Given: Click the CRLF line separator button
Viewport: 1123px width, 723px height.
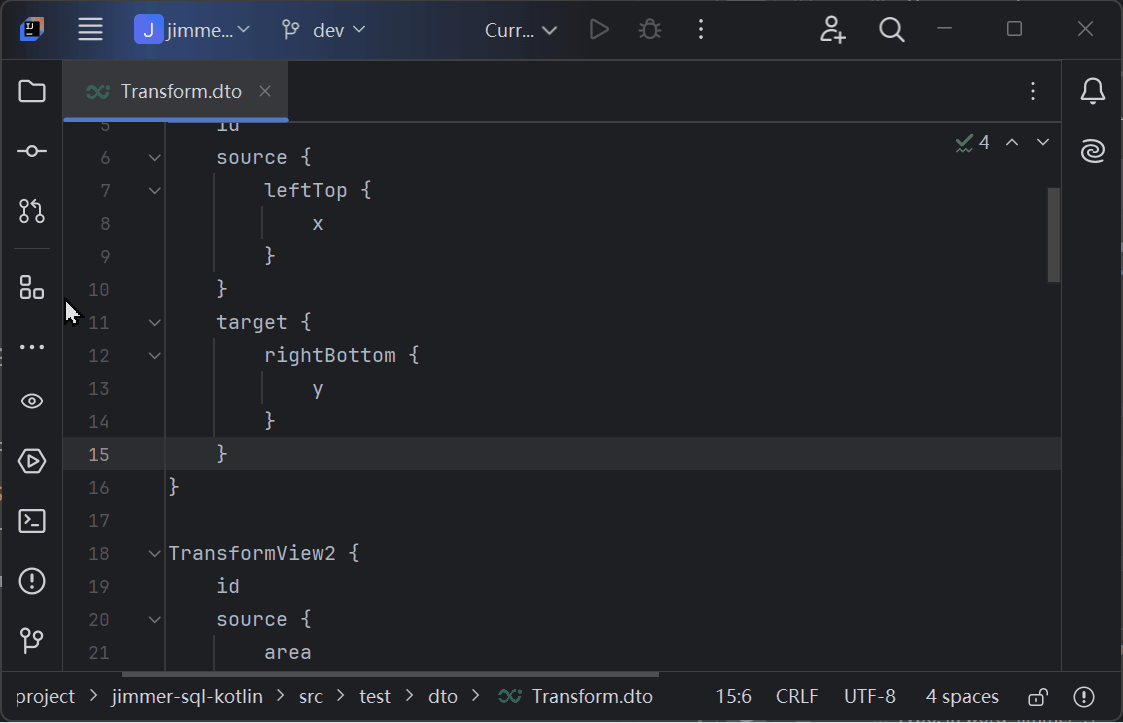Looking at the screenshot, I should (x=796, y=696).
